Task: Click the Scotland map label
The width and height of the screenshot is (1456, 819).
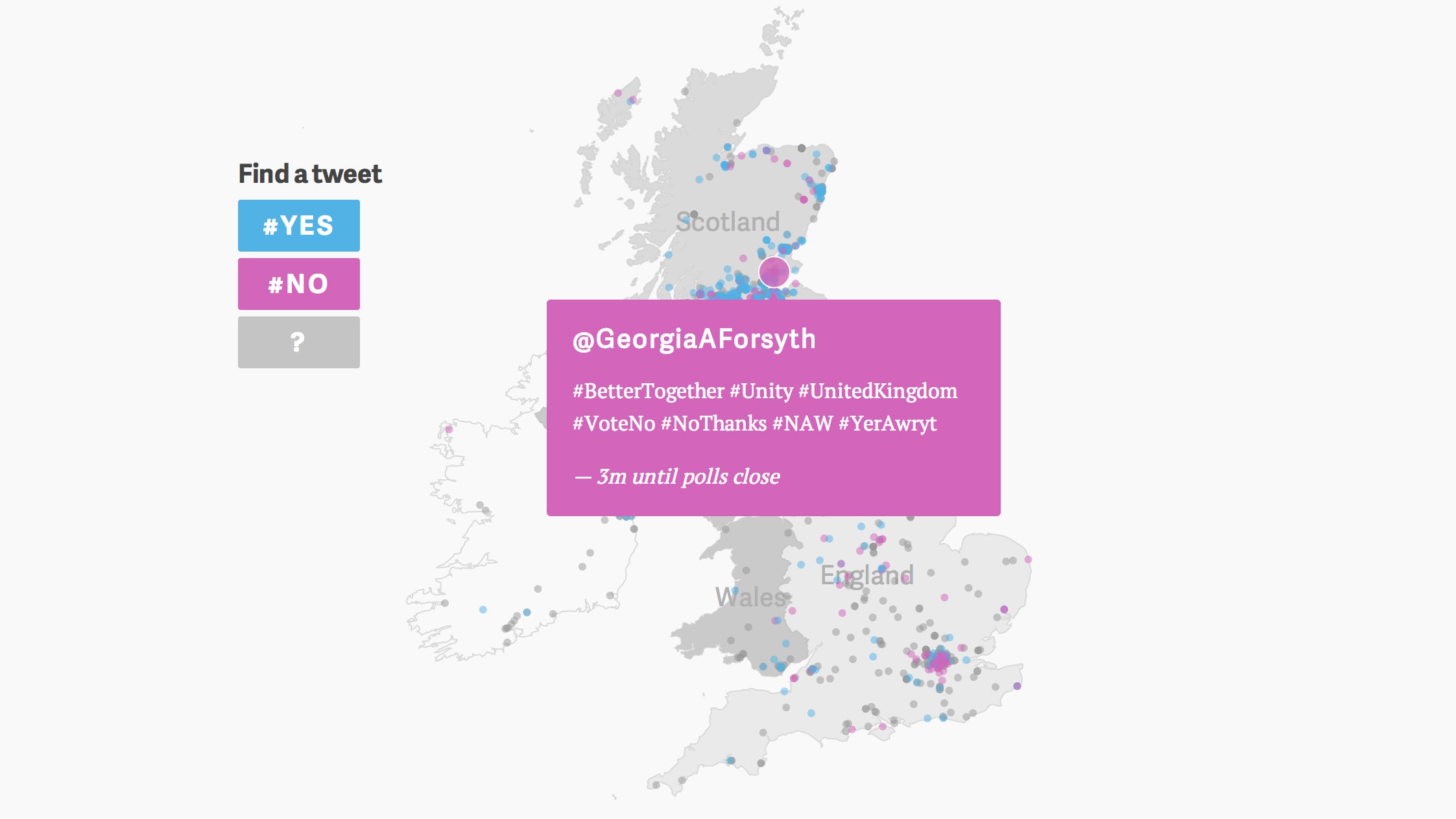Action: point(728,222)
